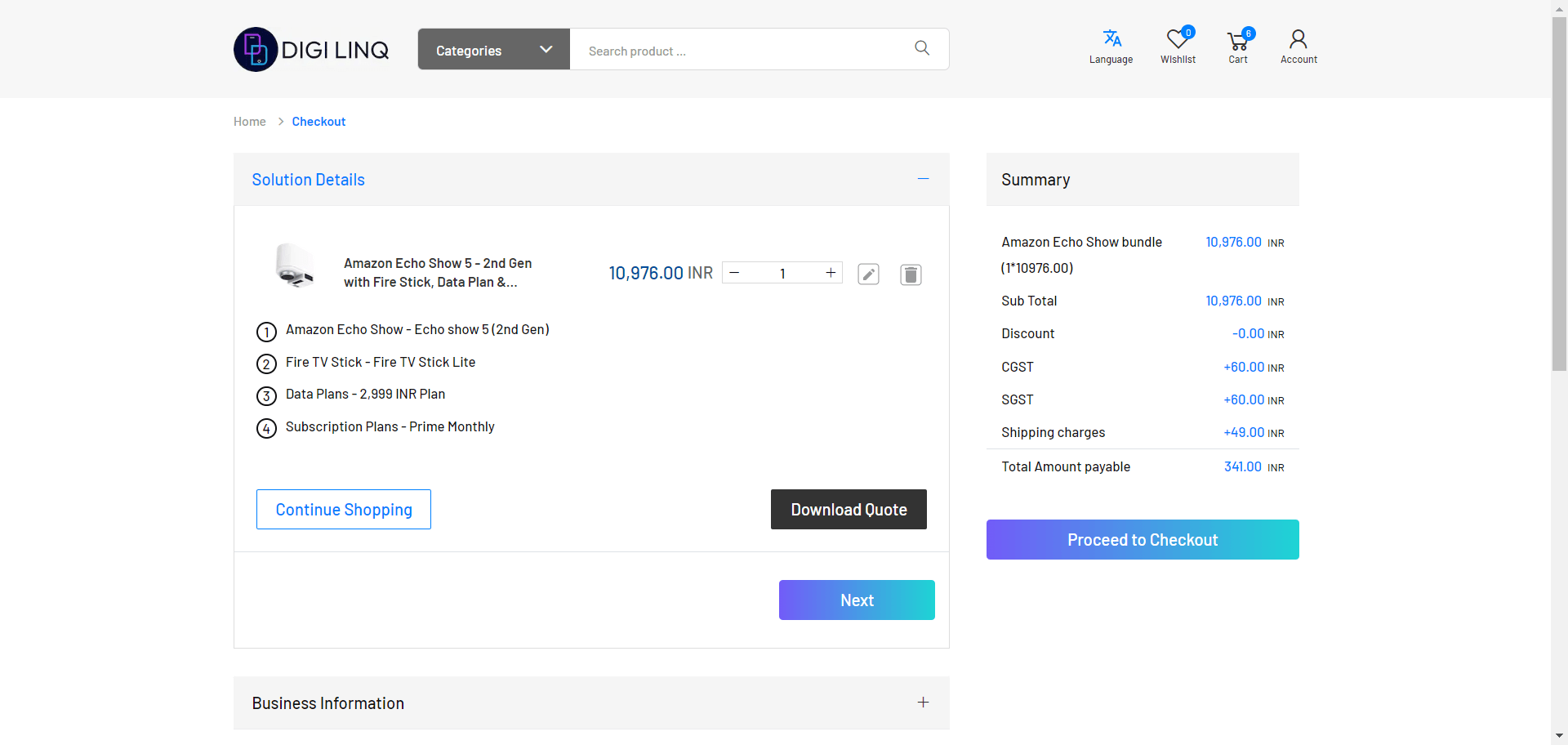Expand the Business Information section
Viewport: 1568px width, 745px height.
tap(923, 703)
